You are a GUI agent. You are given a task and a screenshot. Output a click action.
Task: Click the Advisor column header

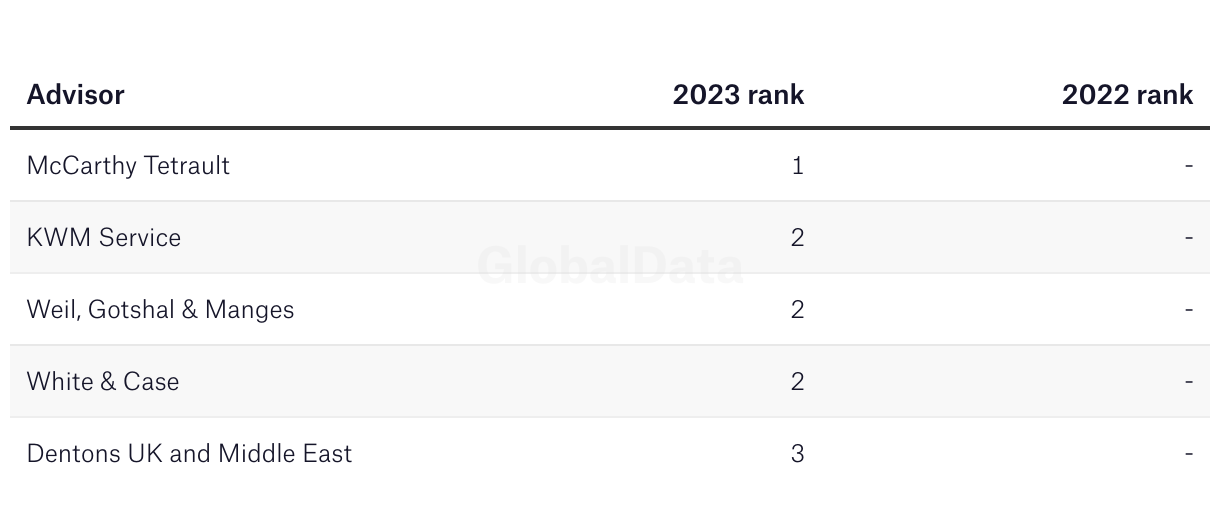75,95
